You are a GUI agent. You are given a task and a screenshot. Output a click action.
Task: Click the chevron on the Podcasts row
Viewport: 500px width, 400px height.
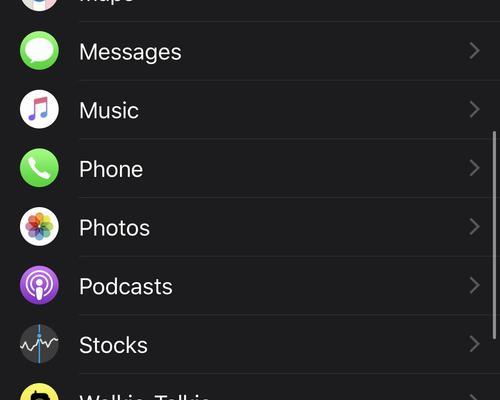coord(474,285)
